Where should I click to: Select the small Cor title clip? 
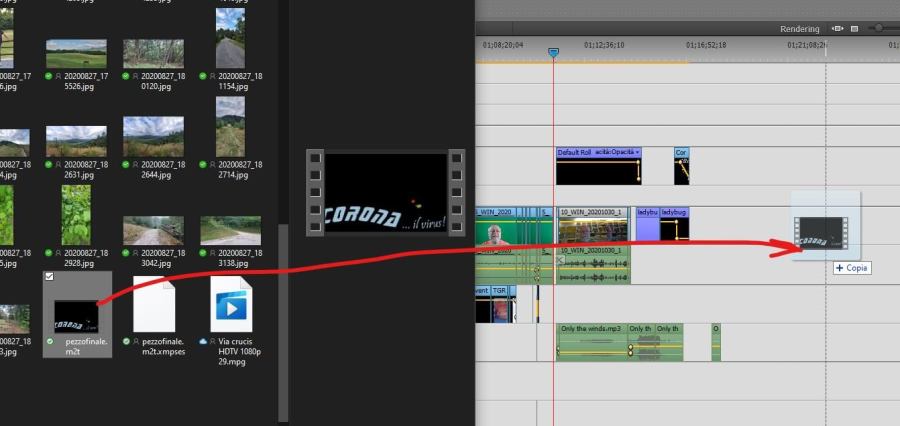pos(681,169)
